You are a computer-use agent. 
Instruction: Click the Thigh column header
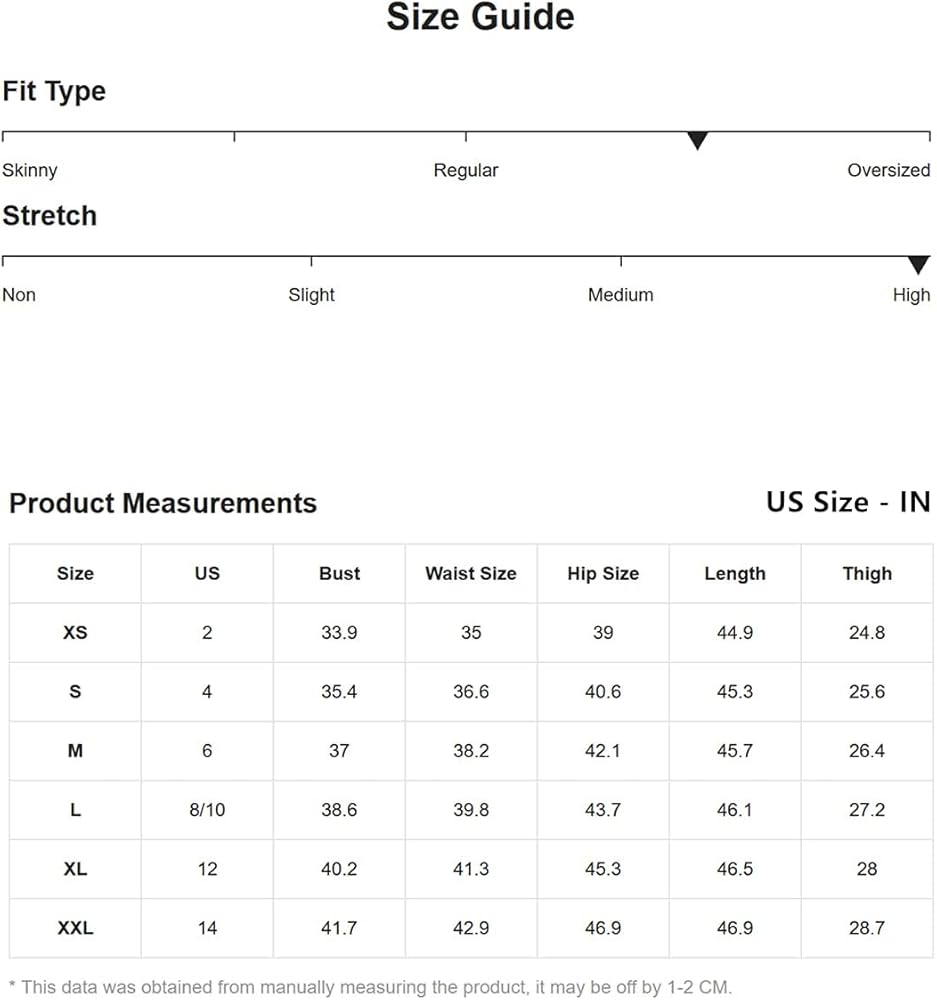pos(867,574)
